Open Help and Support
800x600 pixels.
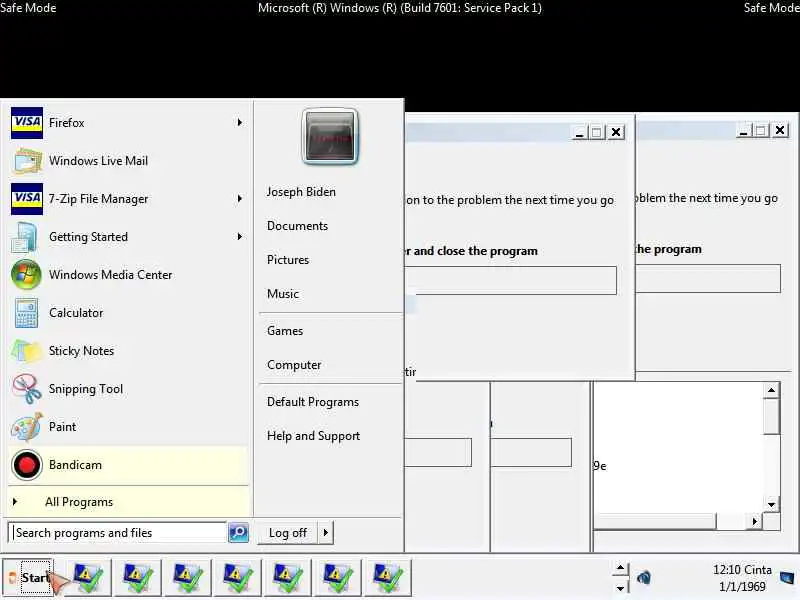(x=313, y=436)
